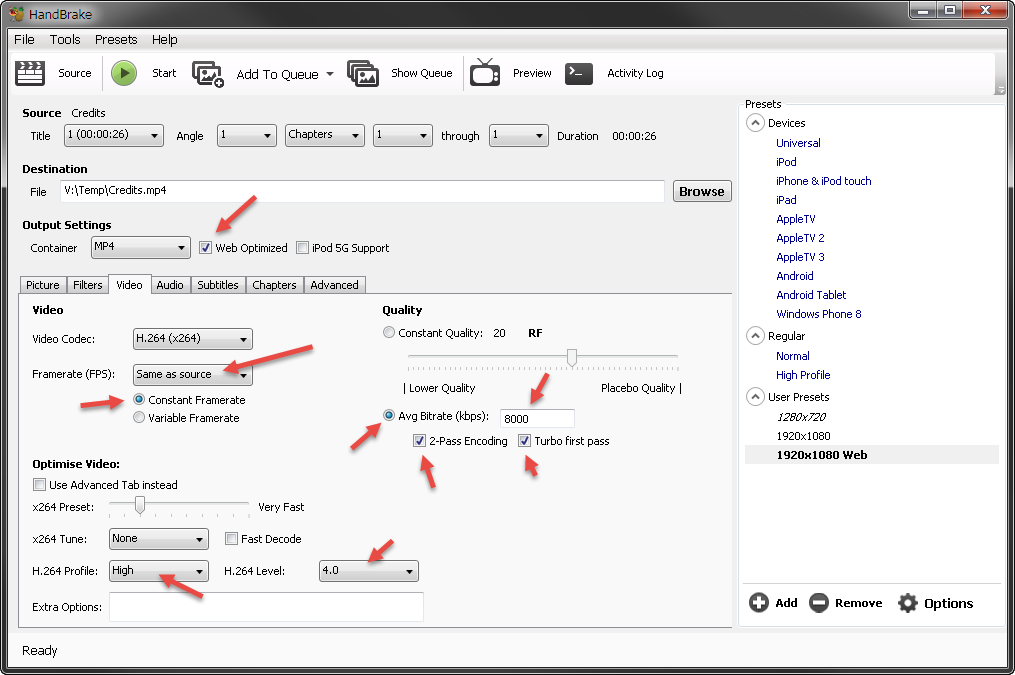Click the Activity Log terminal icon

(579, 74)
